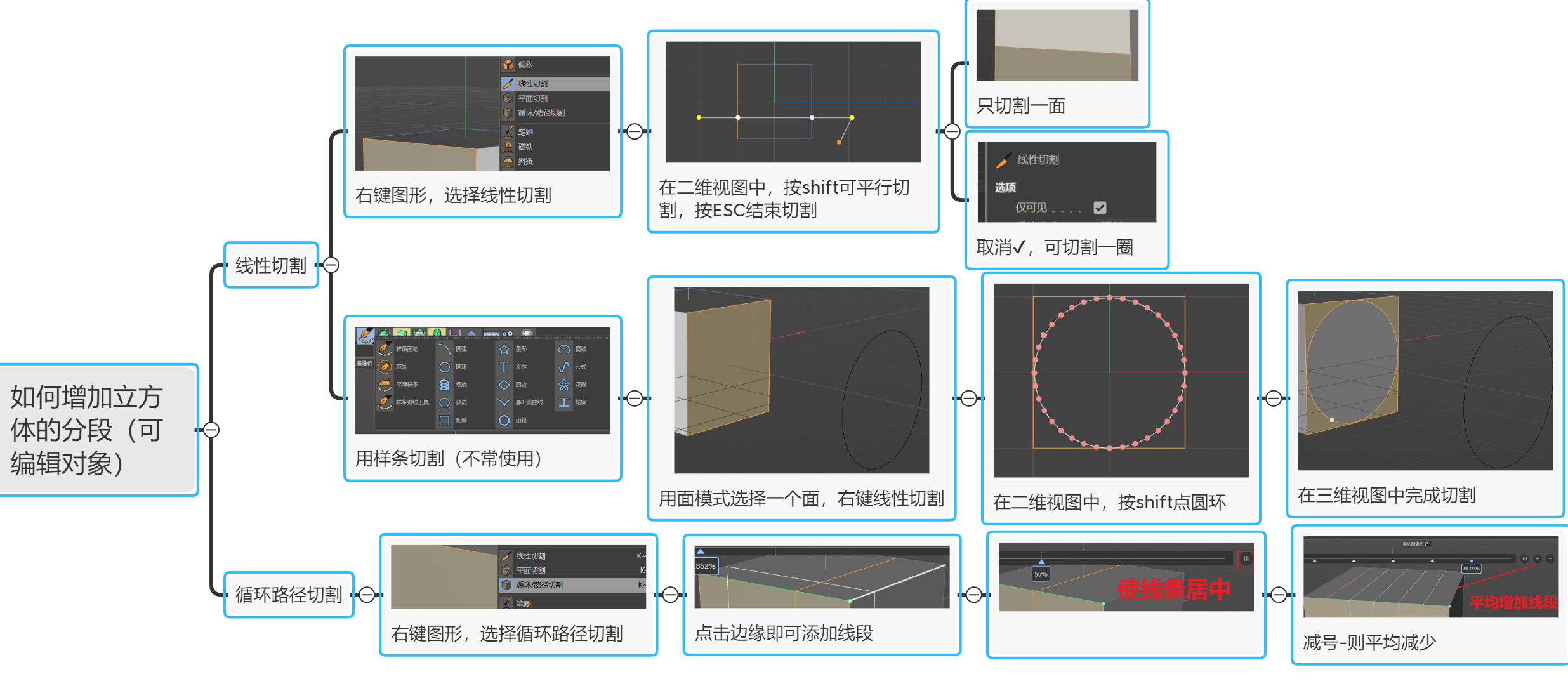Click the 线性切割 knife icon in context menu
The image size is (1568, 679).
pyautogui.click(x=508, y=83)
